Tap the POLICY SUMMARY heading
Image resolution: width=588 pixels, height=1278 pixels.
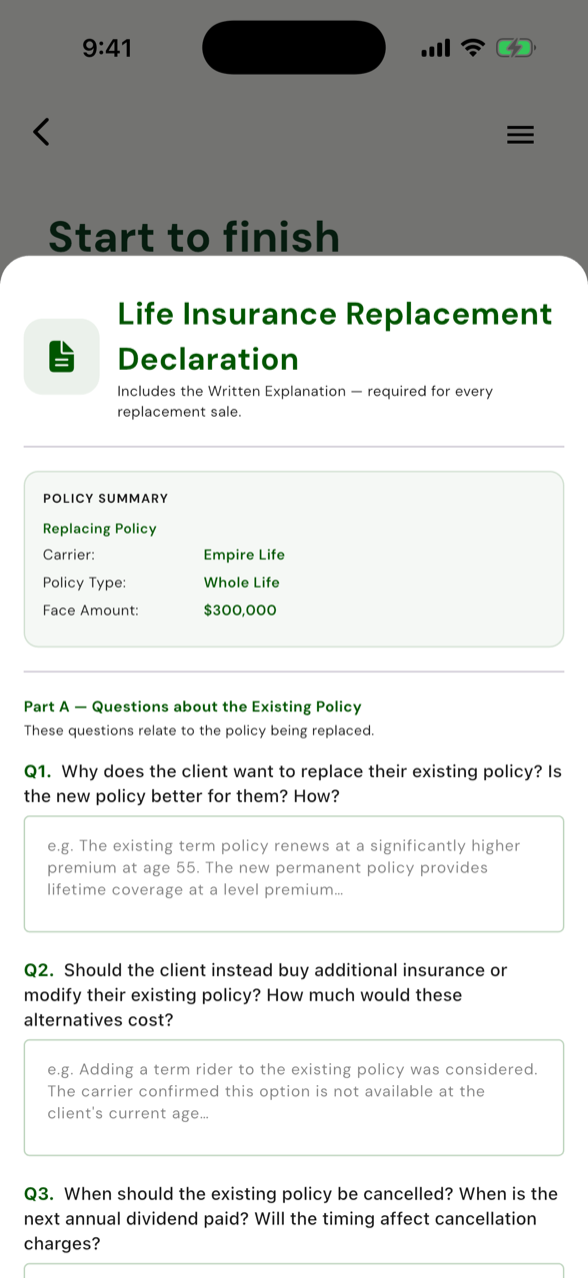pos(106,498)
